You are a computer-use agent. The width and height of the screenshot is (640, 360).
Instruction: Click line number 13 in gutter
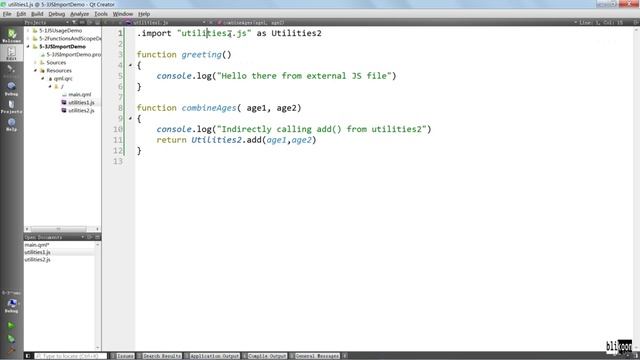coord(118,161)
